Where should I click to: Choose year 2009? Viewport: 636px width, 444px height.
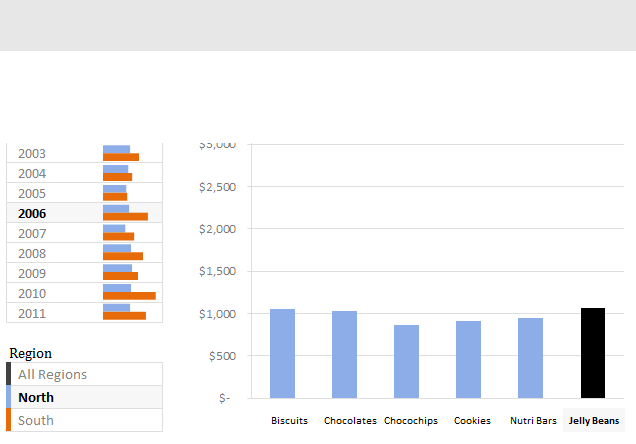(32, 274)
